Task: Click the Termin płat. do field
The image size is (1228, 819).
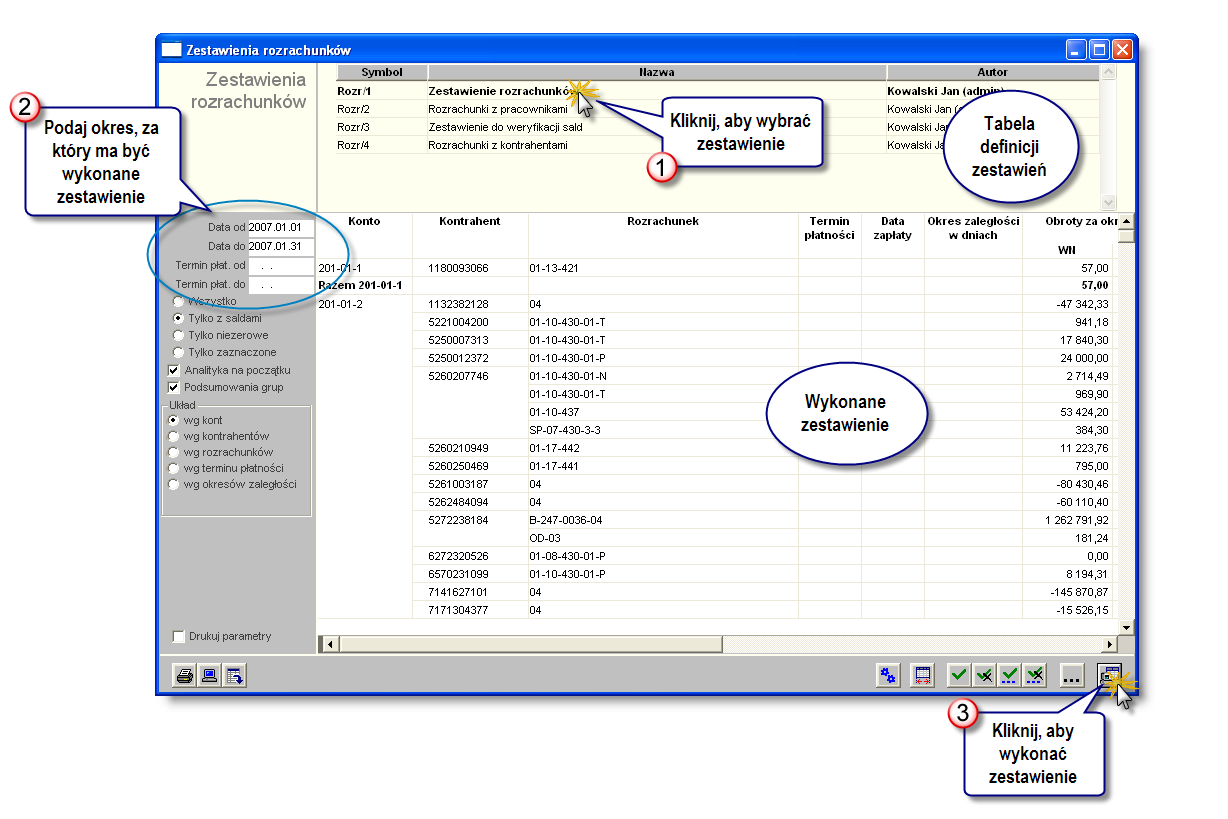Action: (281, 285)
